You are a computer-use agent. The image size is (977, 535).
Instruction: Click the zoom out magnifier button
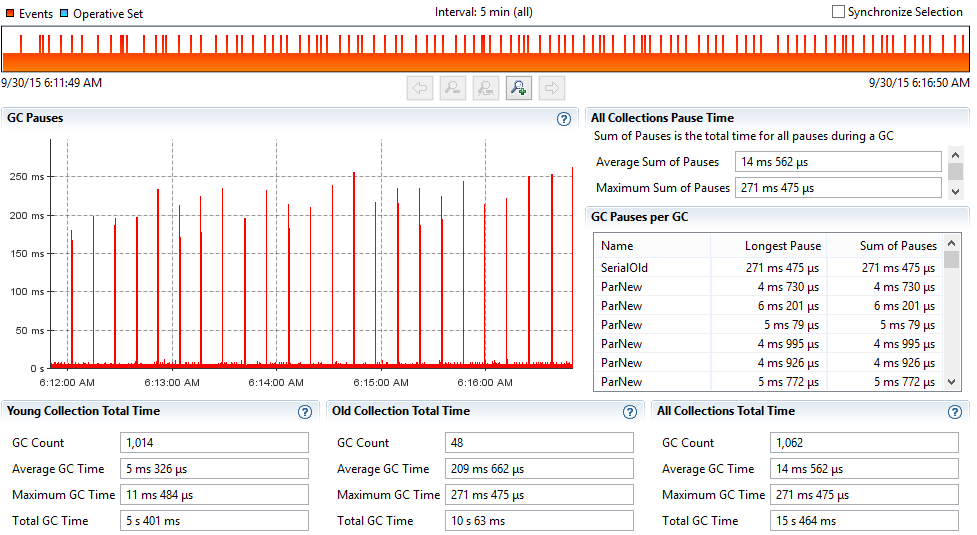(x=453, y=88)
